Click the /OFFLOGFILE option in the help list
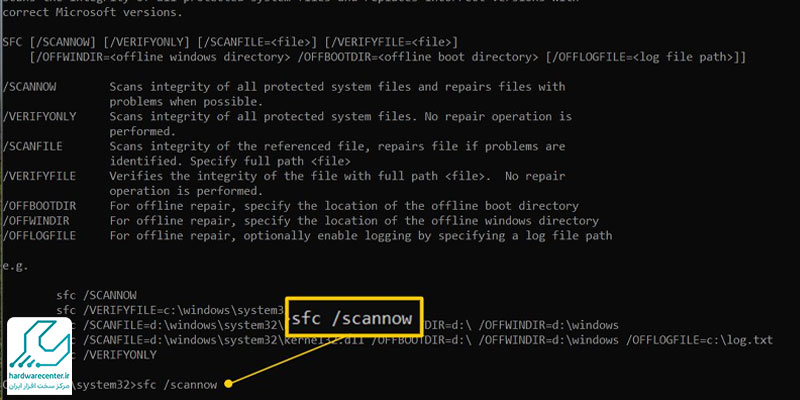 coord(42,235)
